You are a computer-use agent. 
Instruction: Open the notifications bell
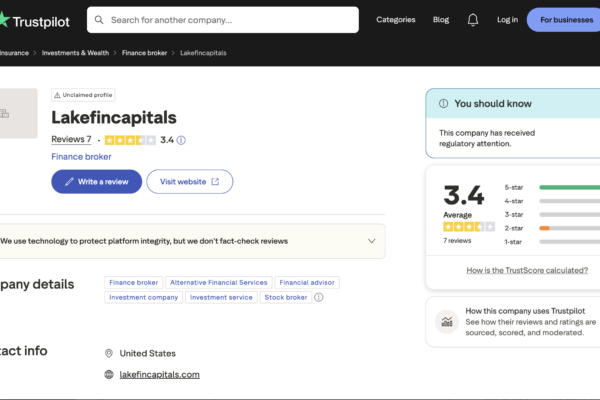pyautogui.click(x=473, y=20)
